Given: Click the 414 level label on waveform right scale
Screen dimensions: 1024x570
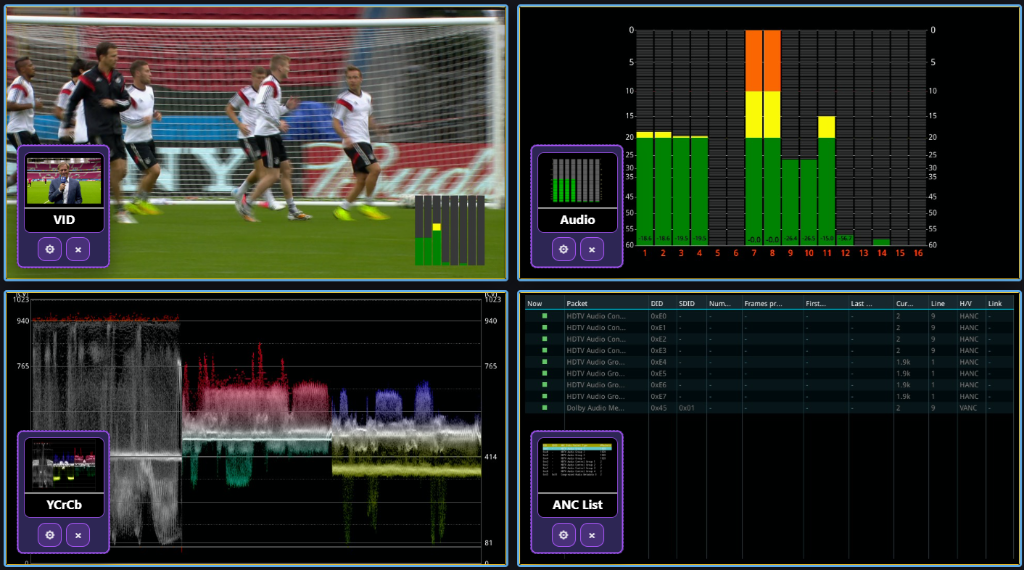Looking at the screenshot, I should 491,457.
